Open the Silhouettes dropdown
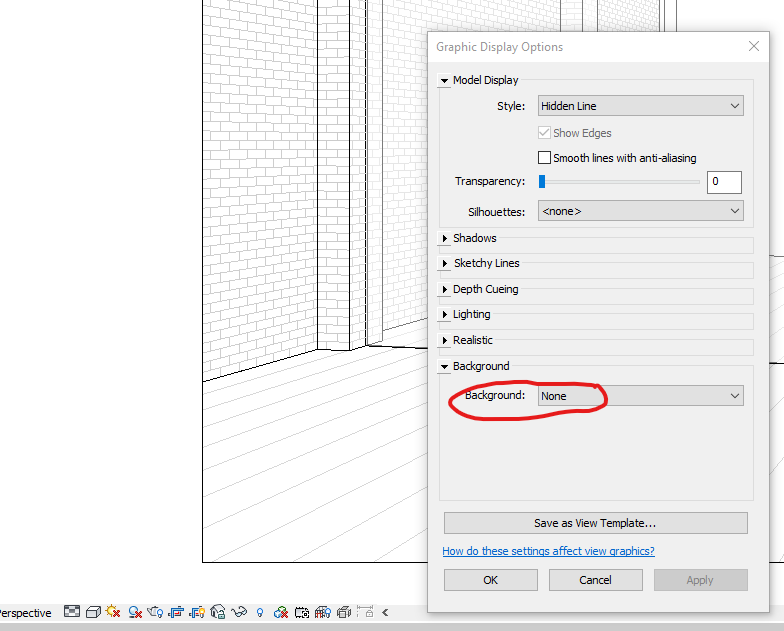 pyautogui.click(x=640, y=210)
